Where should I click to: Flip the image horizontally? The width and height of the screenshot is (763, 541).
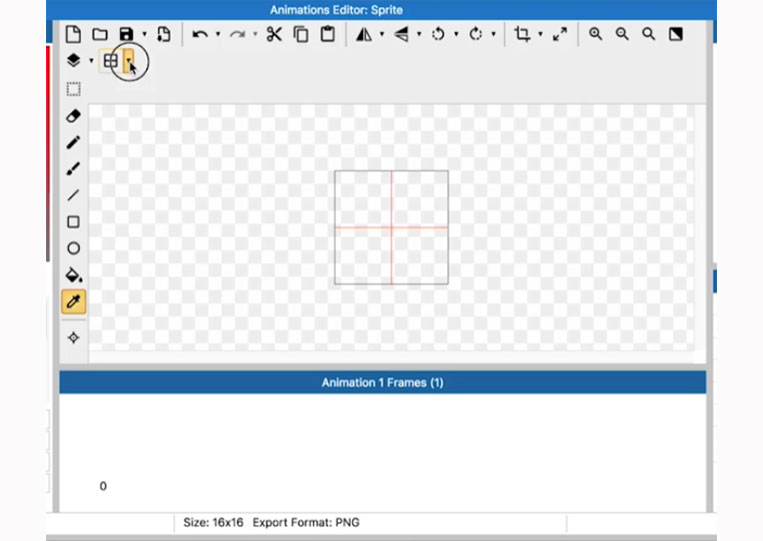[x=364, y=34]
